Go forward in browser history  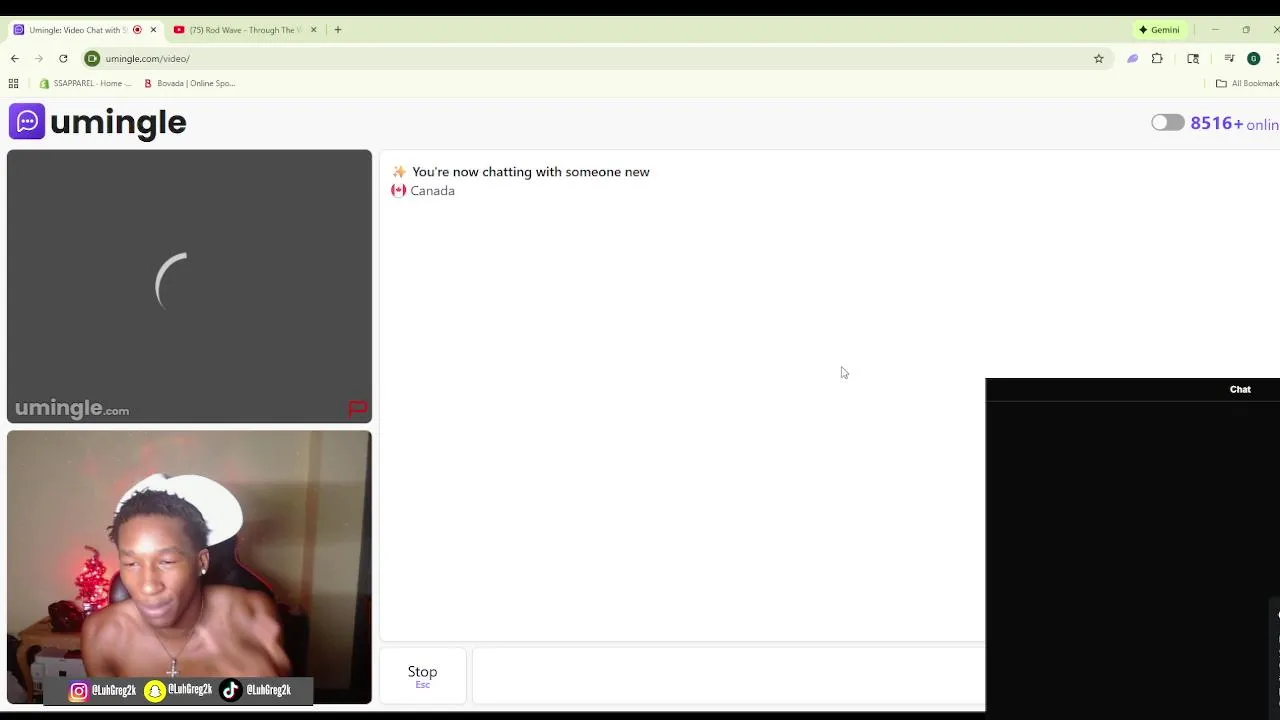[x=39, y=58]
